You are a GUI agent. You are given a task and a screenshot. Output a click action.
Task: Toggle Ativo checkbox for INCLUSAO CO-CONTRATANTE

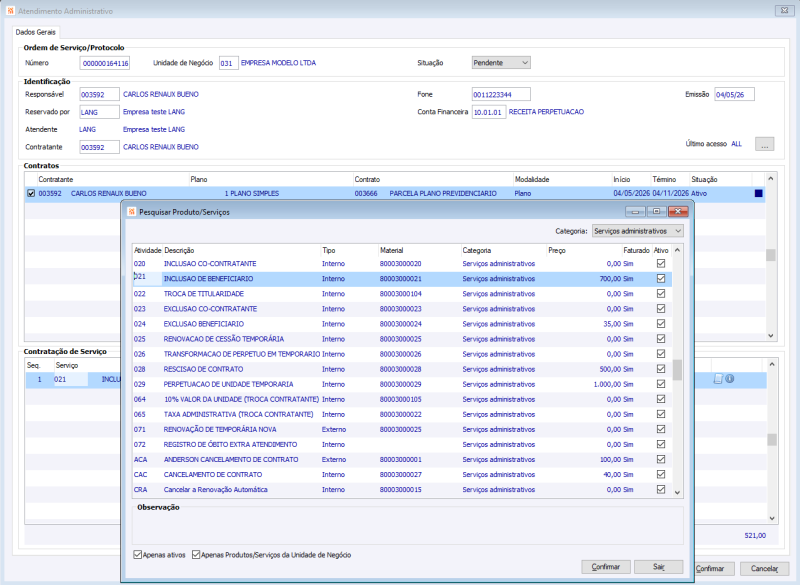[x=661, y=264]
